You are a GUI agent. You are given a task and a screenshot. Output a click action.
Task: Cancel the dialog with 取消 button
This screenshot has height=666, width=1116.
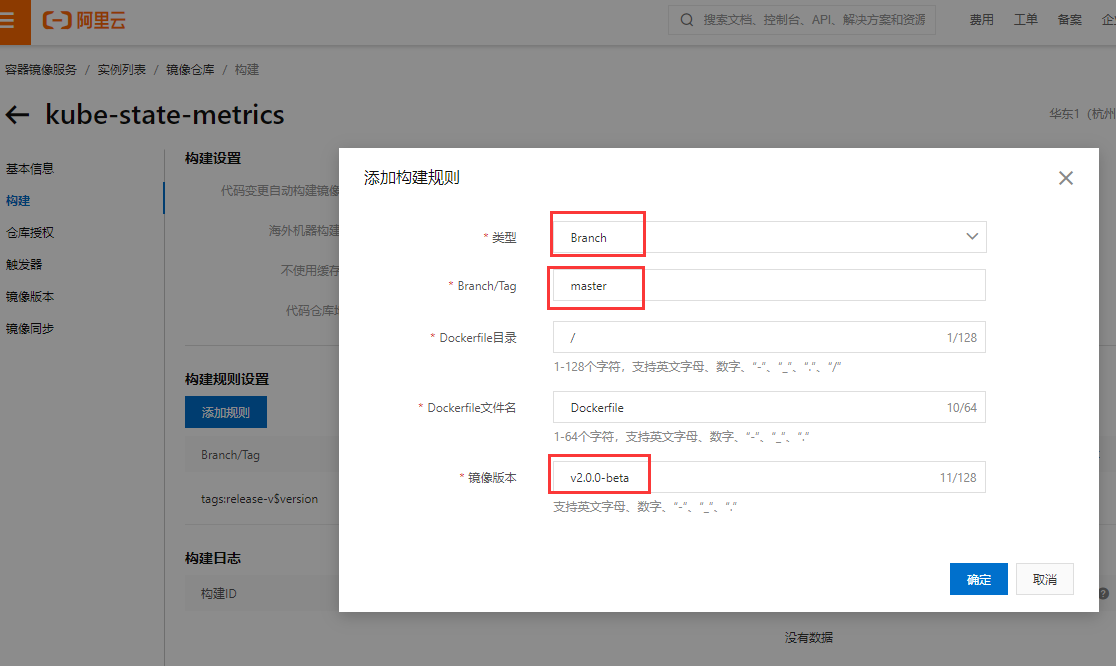point(1044,578)
